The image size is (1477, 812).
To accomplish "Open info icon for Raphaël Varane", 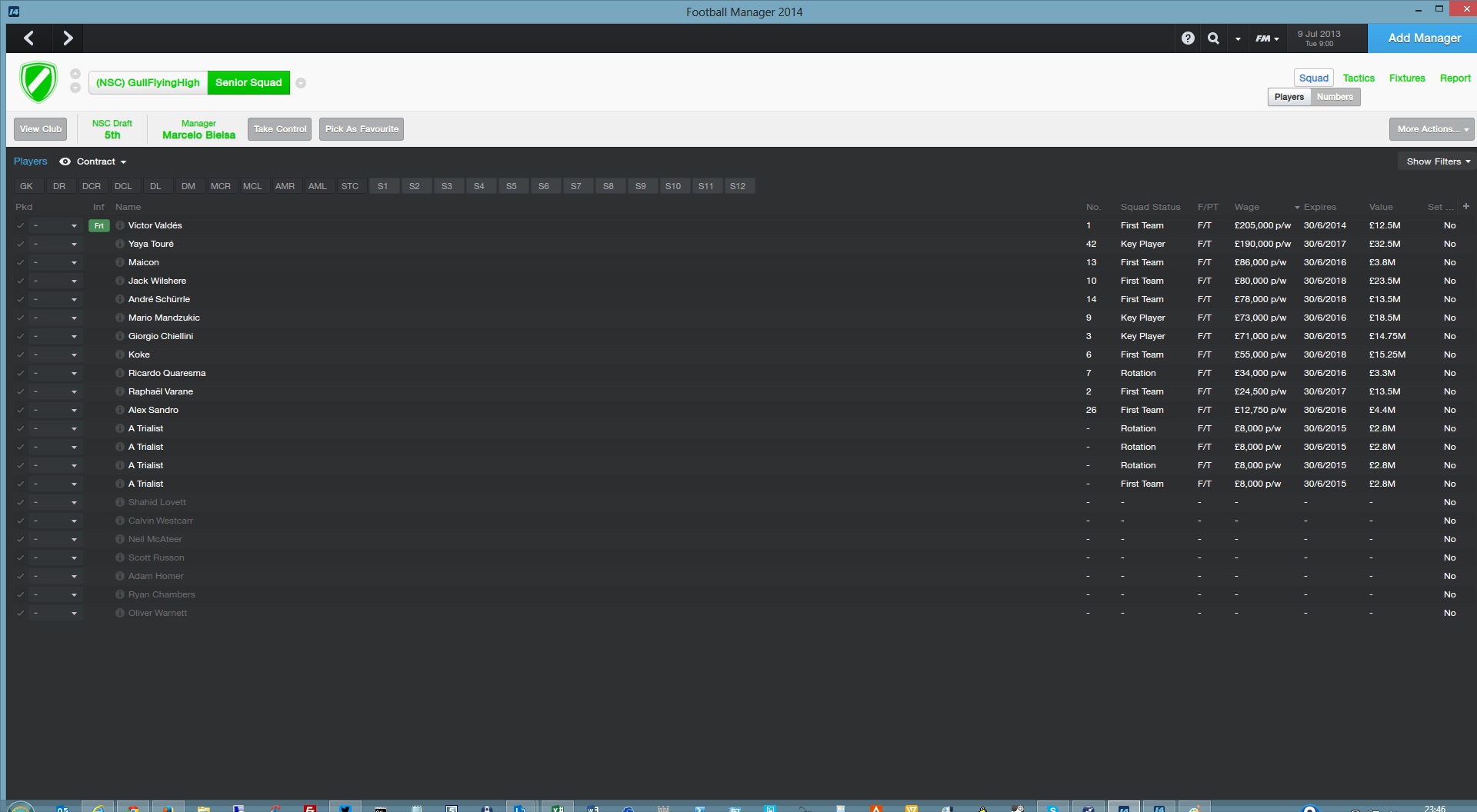I will click(120, 391).
